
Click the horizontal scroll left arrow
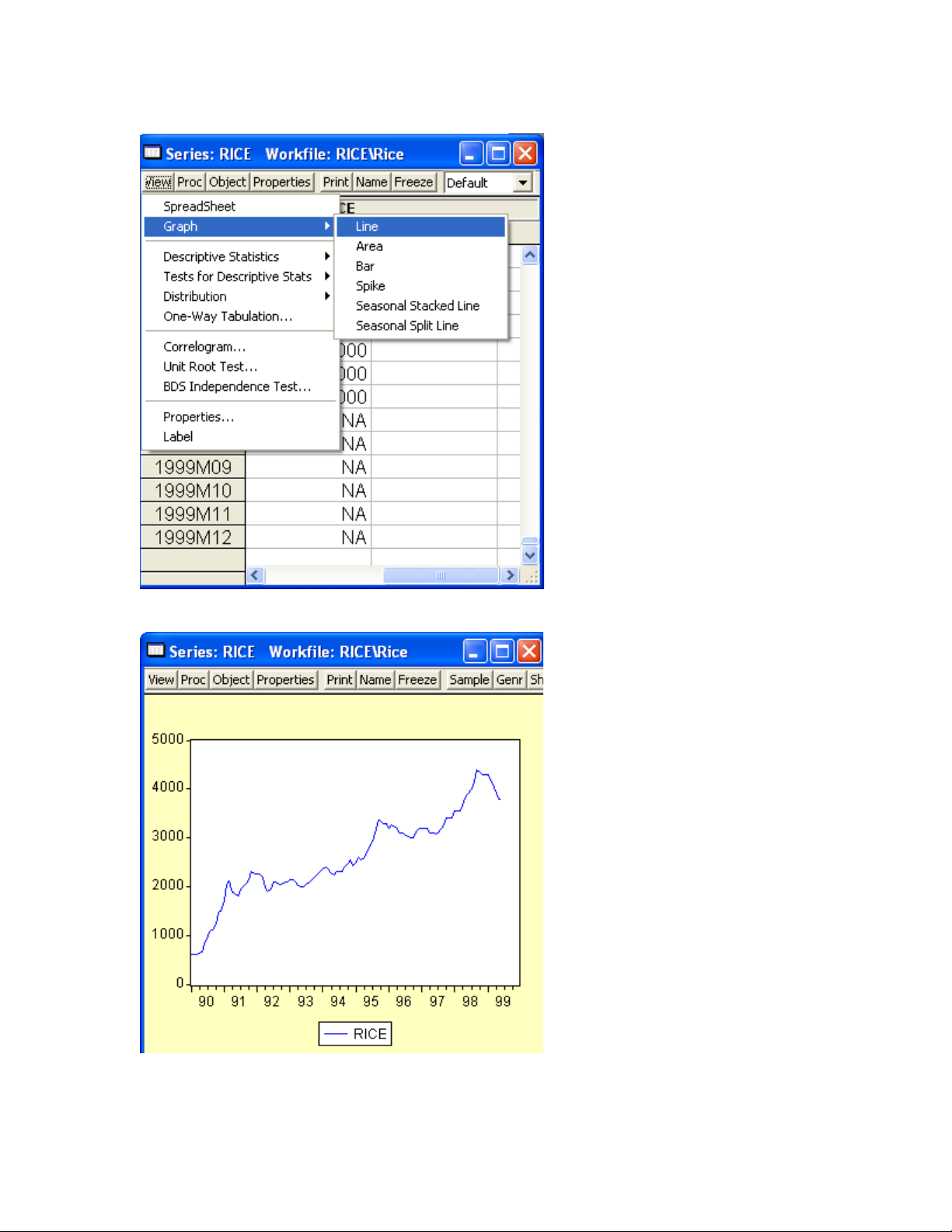(256, 575)
